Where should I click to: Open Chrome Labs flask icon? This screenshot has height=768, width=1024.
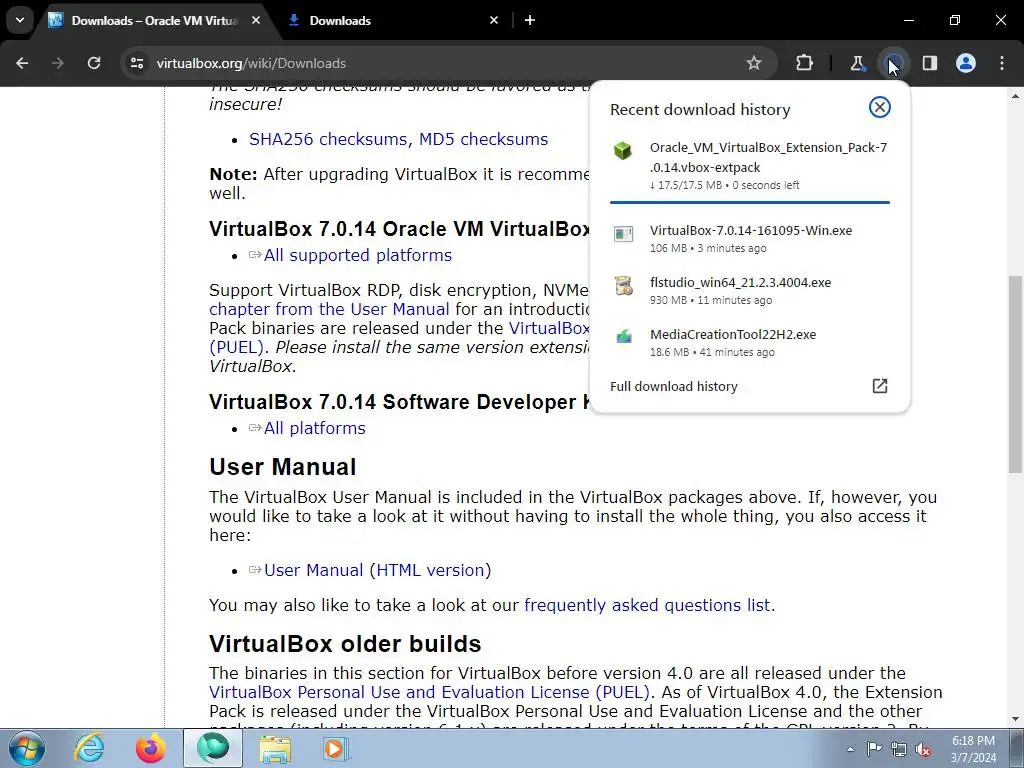point(857,63)
